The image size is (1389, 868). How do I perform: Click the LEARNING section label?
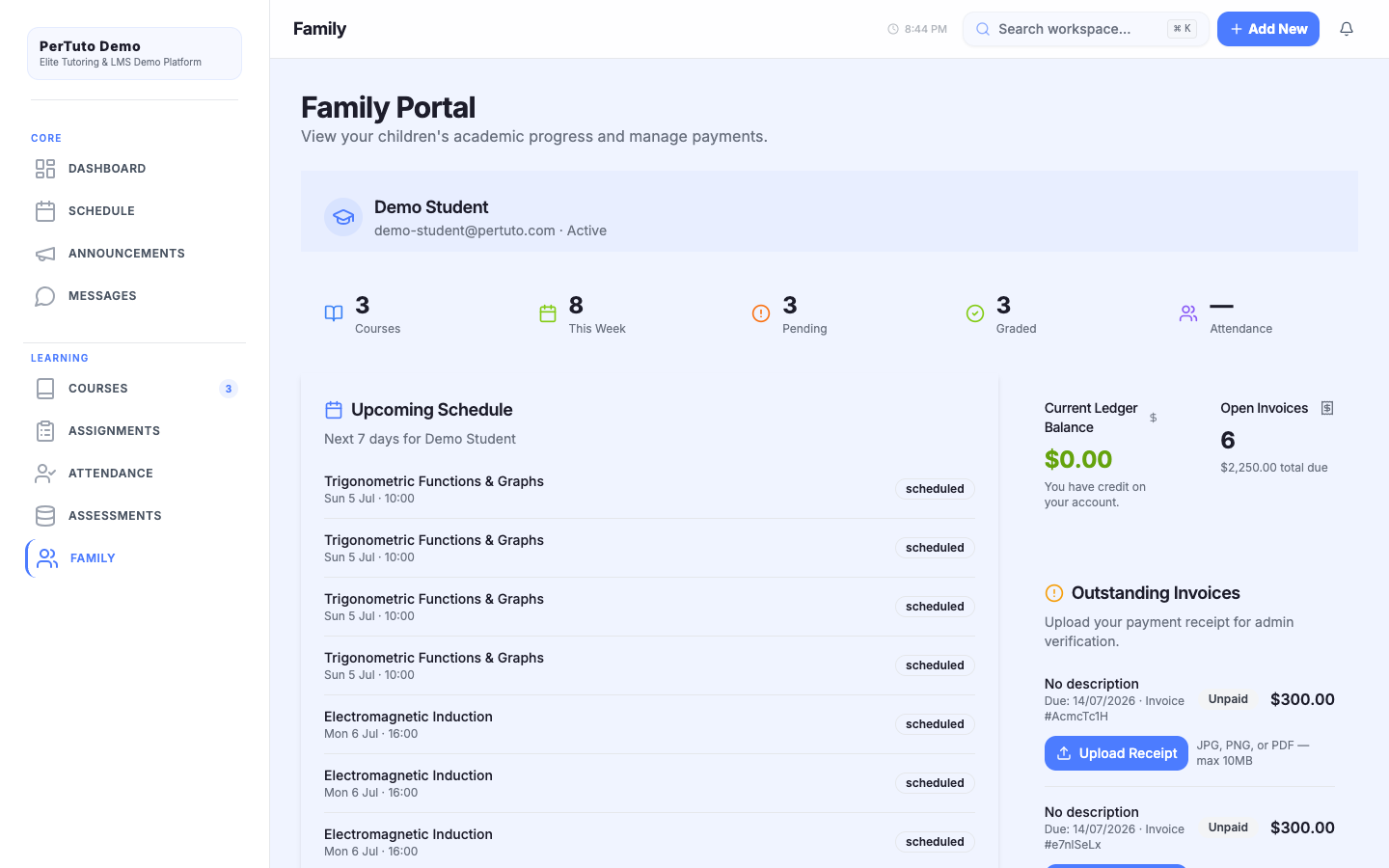pos(60,358)
